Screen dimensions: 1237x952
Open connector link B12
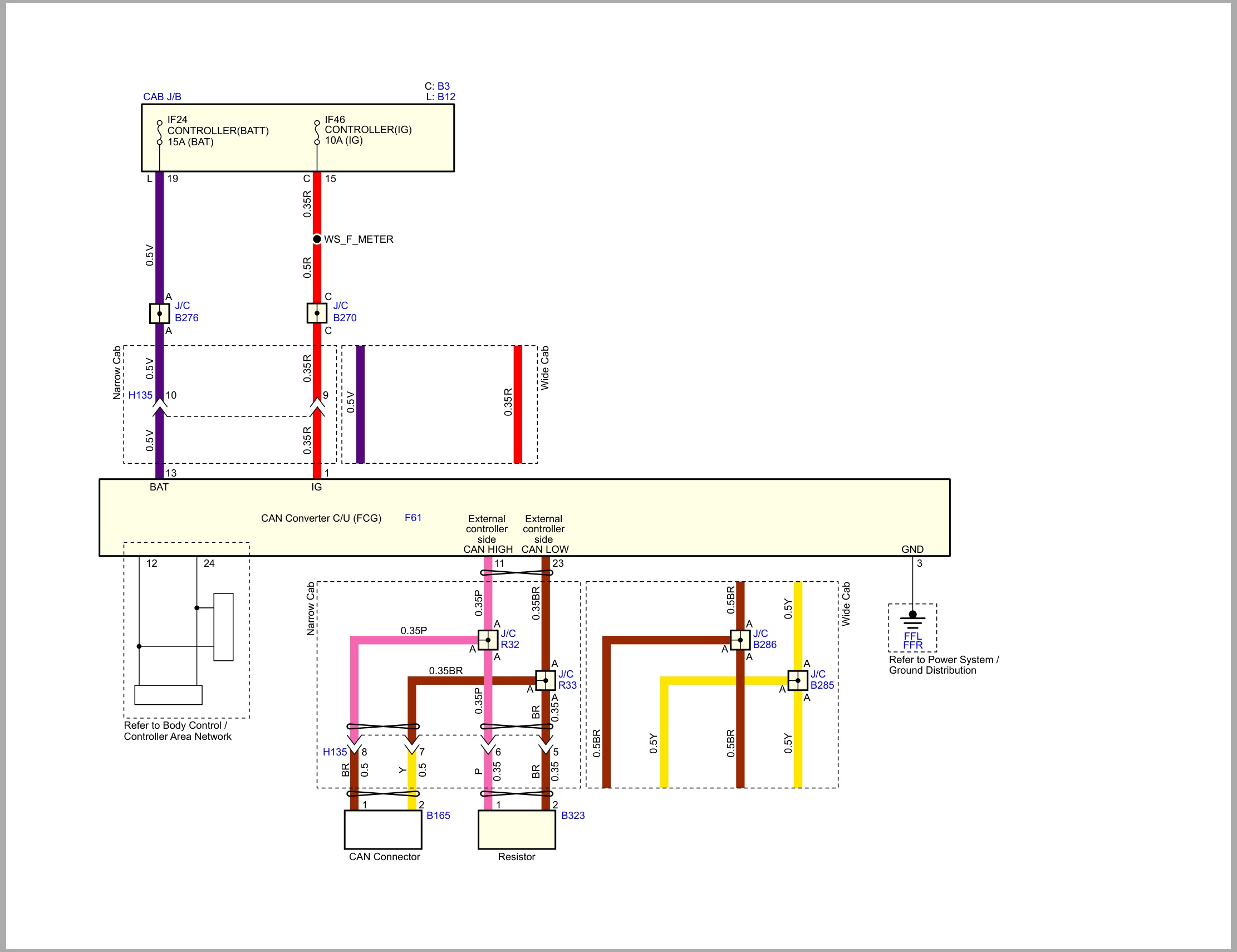[x=446, y=97]
